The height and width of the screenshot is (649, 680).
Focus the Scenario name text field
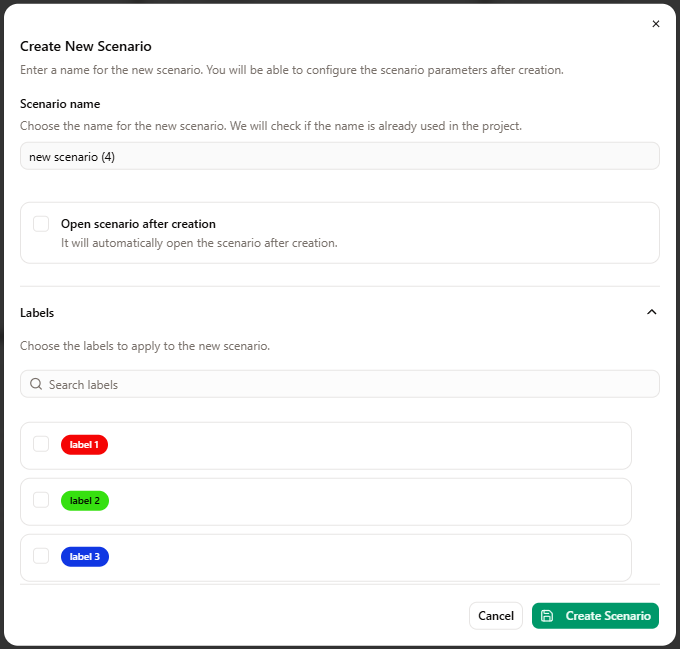tap(340, 156)
